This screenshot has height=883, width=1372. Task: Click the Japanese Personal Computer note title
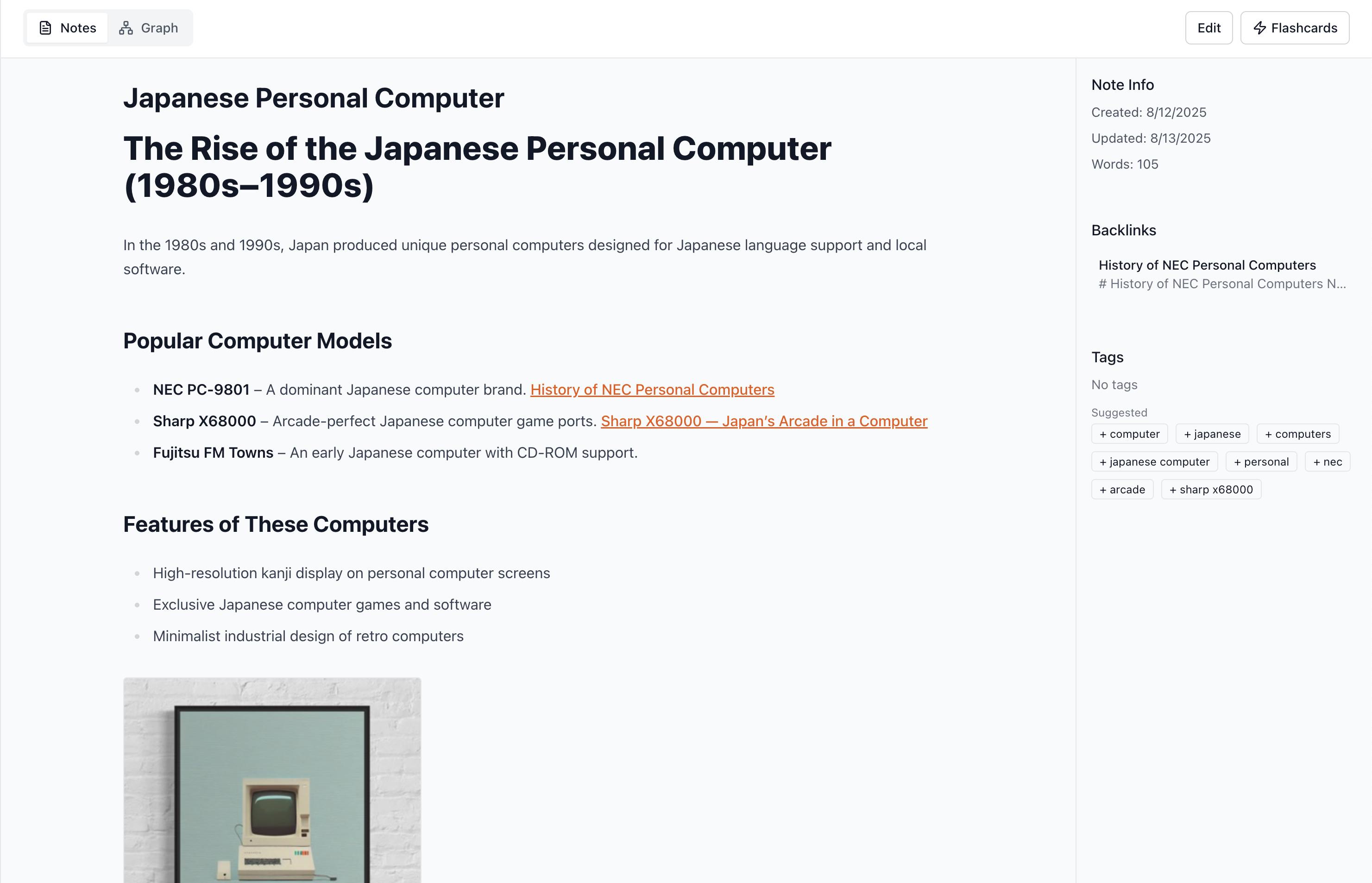[314, 98]
